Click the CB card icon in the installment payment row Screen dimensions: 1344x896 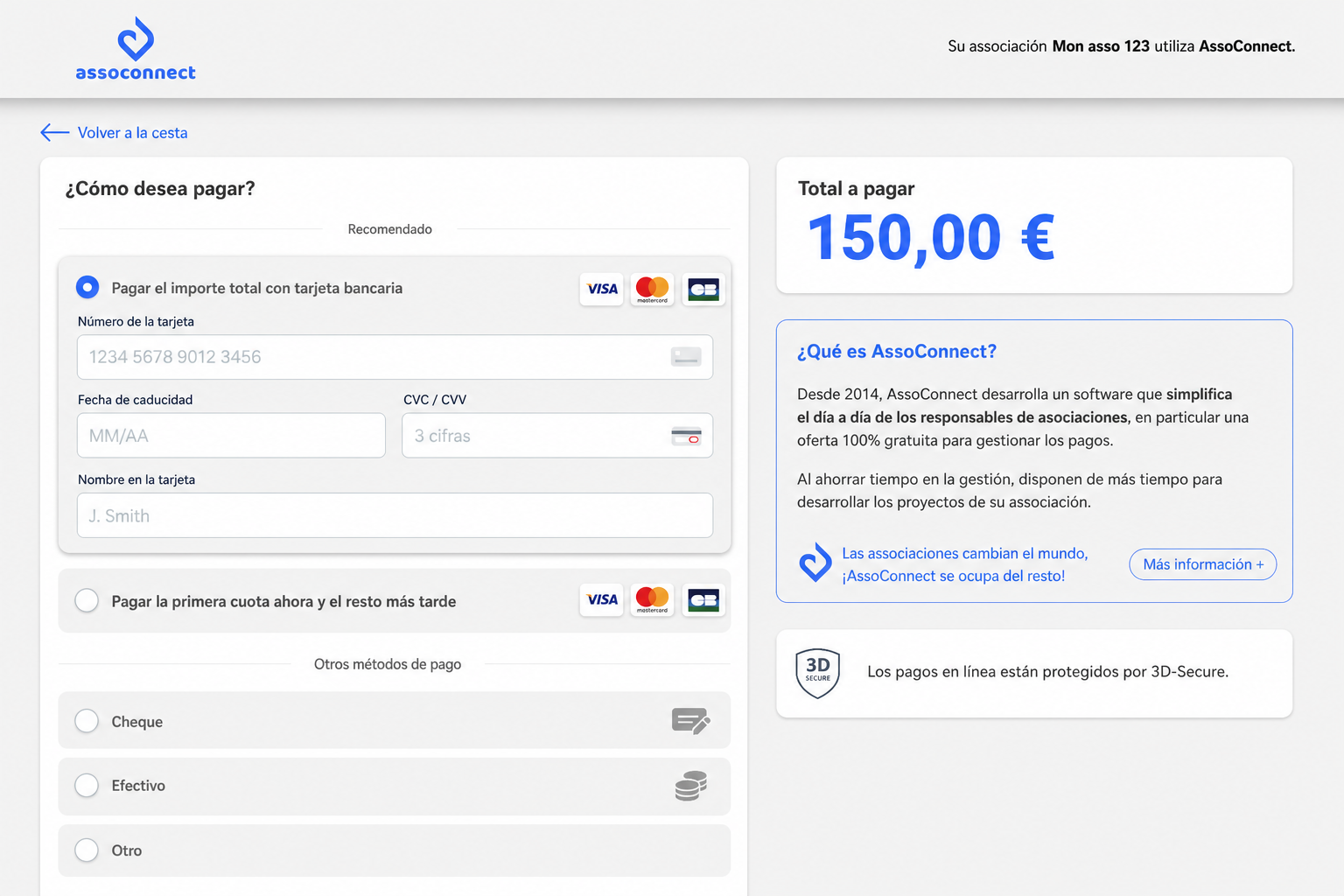pyautogui.click(x=703, y=600)
